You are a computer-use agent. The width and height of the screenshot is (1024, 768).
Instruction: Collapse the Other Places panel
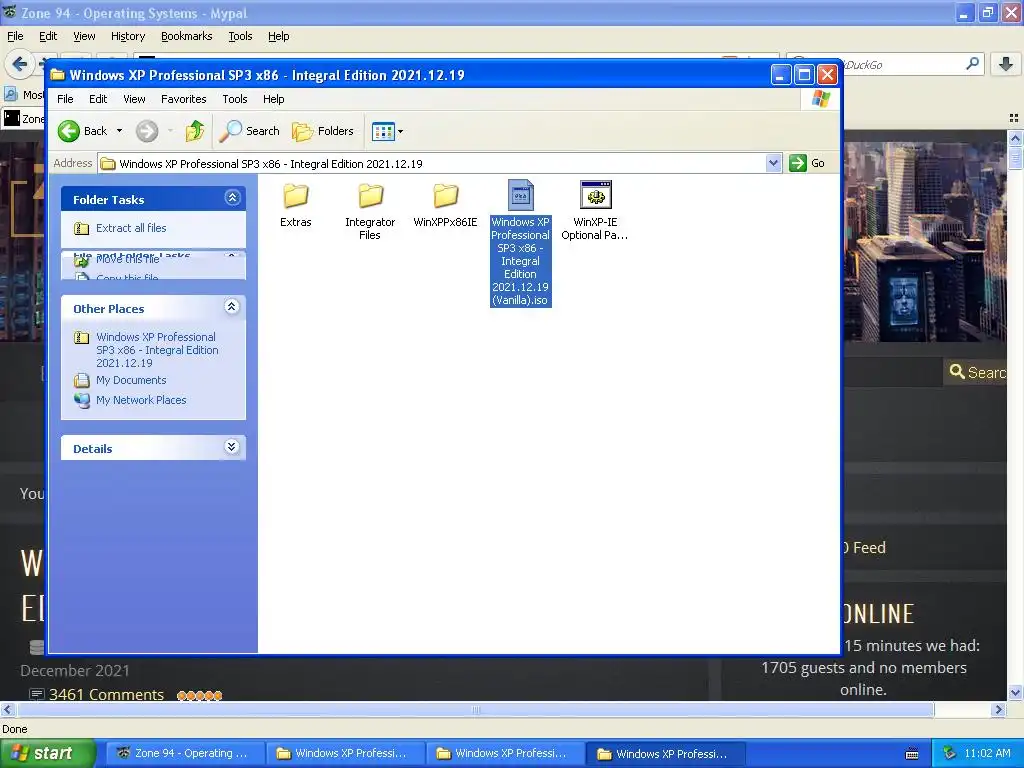pyautogui.click(x=232, y=306)
